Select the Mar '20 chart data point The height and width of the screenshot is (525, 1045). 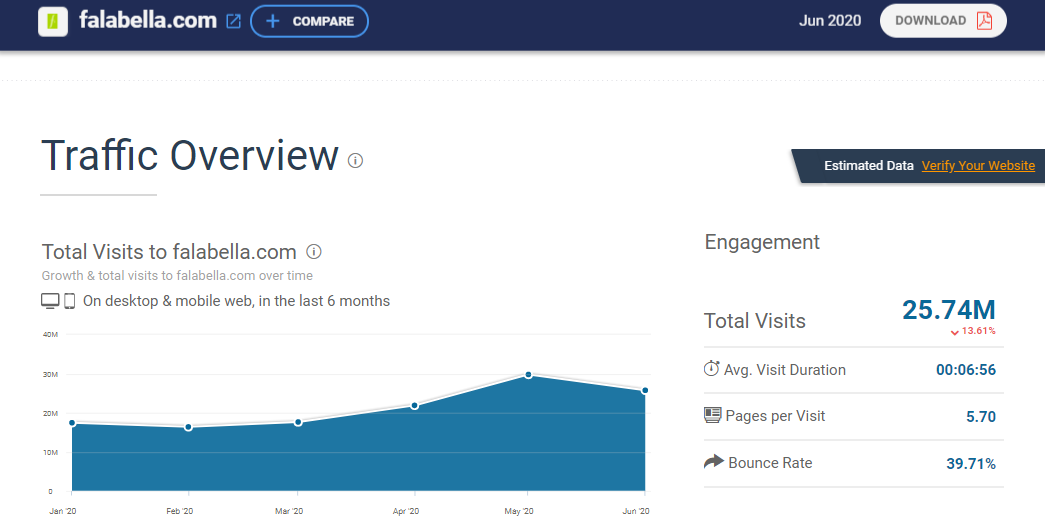coord(298,422)
